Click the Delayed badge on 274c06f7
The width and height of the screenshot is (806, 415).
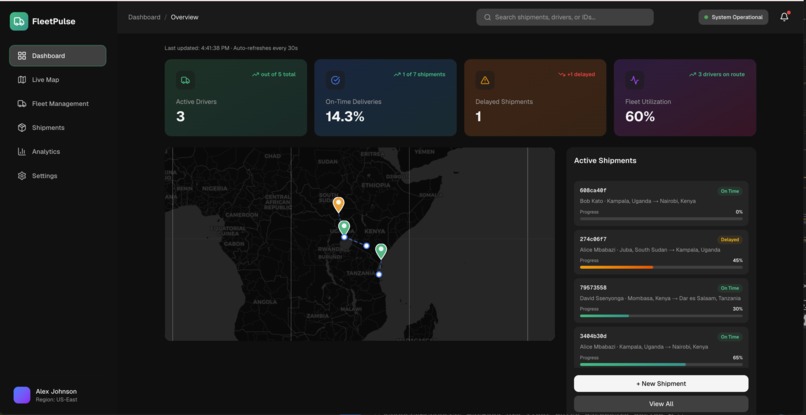(x=729, y=240)
